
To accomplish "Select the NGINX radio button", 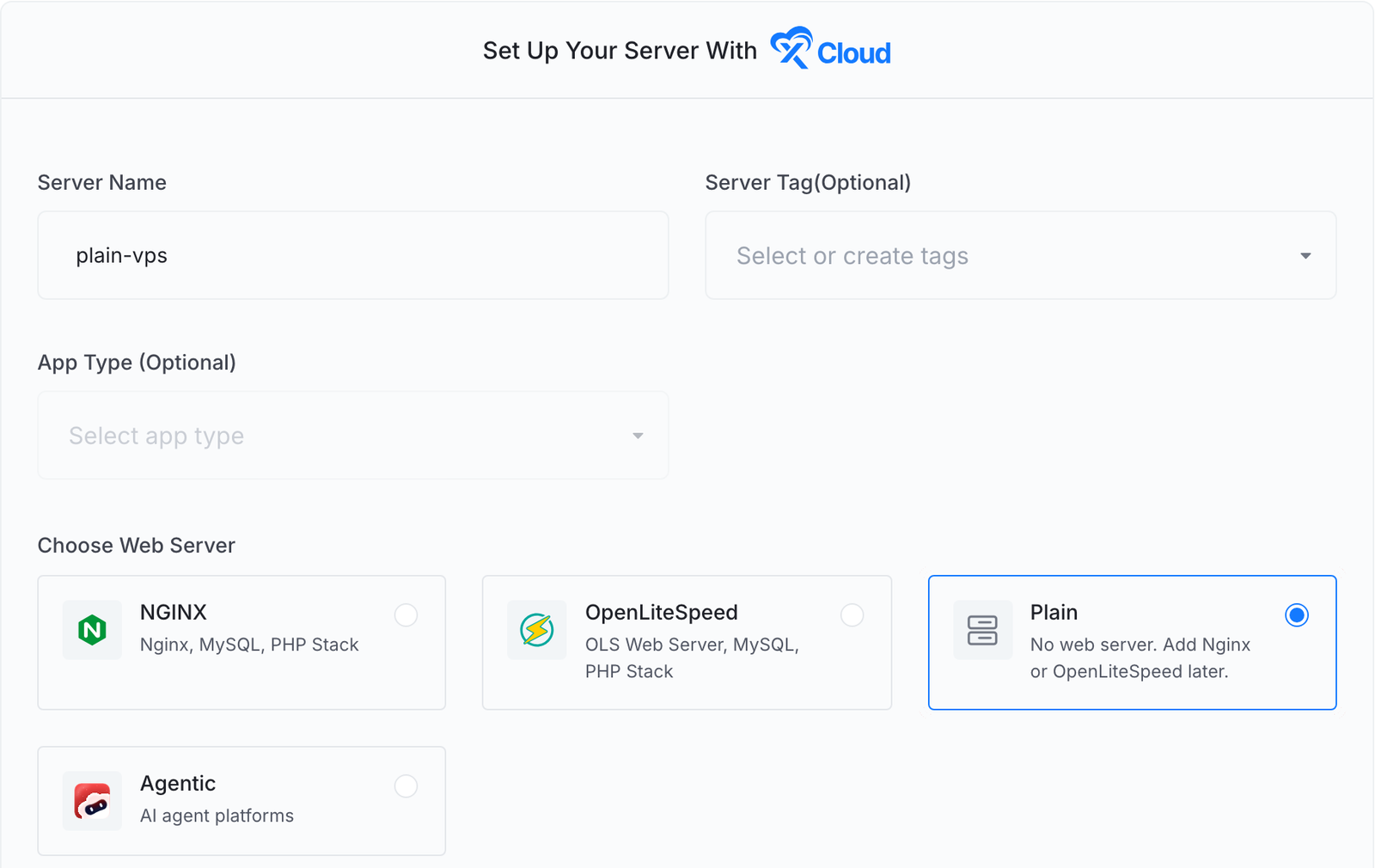I will 406,615.
